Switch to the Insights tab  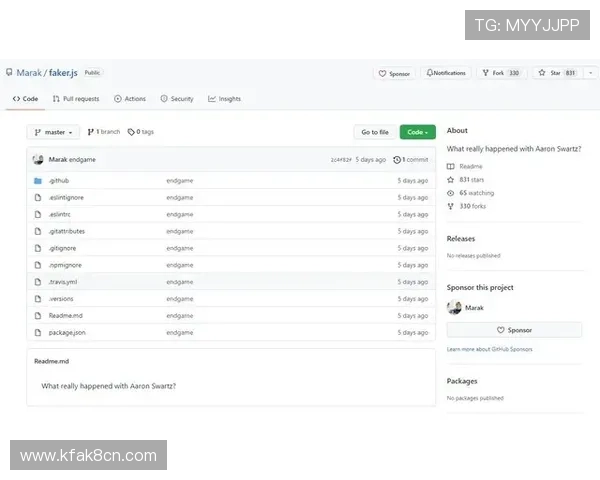click(x=224, y=99)
